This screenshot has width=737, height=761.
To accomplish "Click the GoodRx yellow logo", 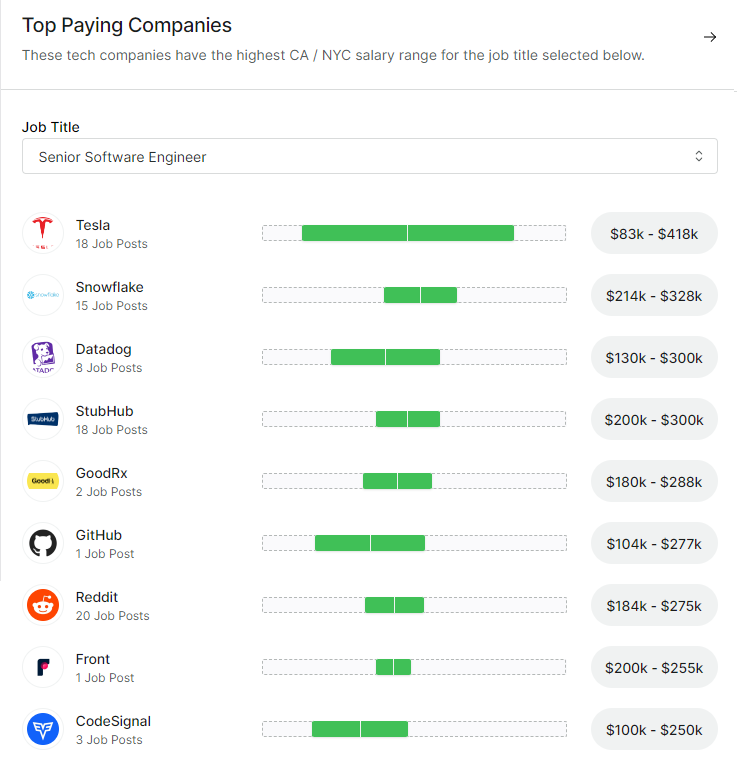I will [x=43, y=481].
